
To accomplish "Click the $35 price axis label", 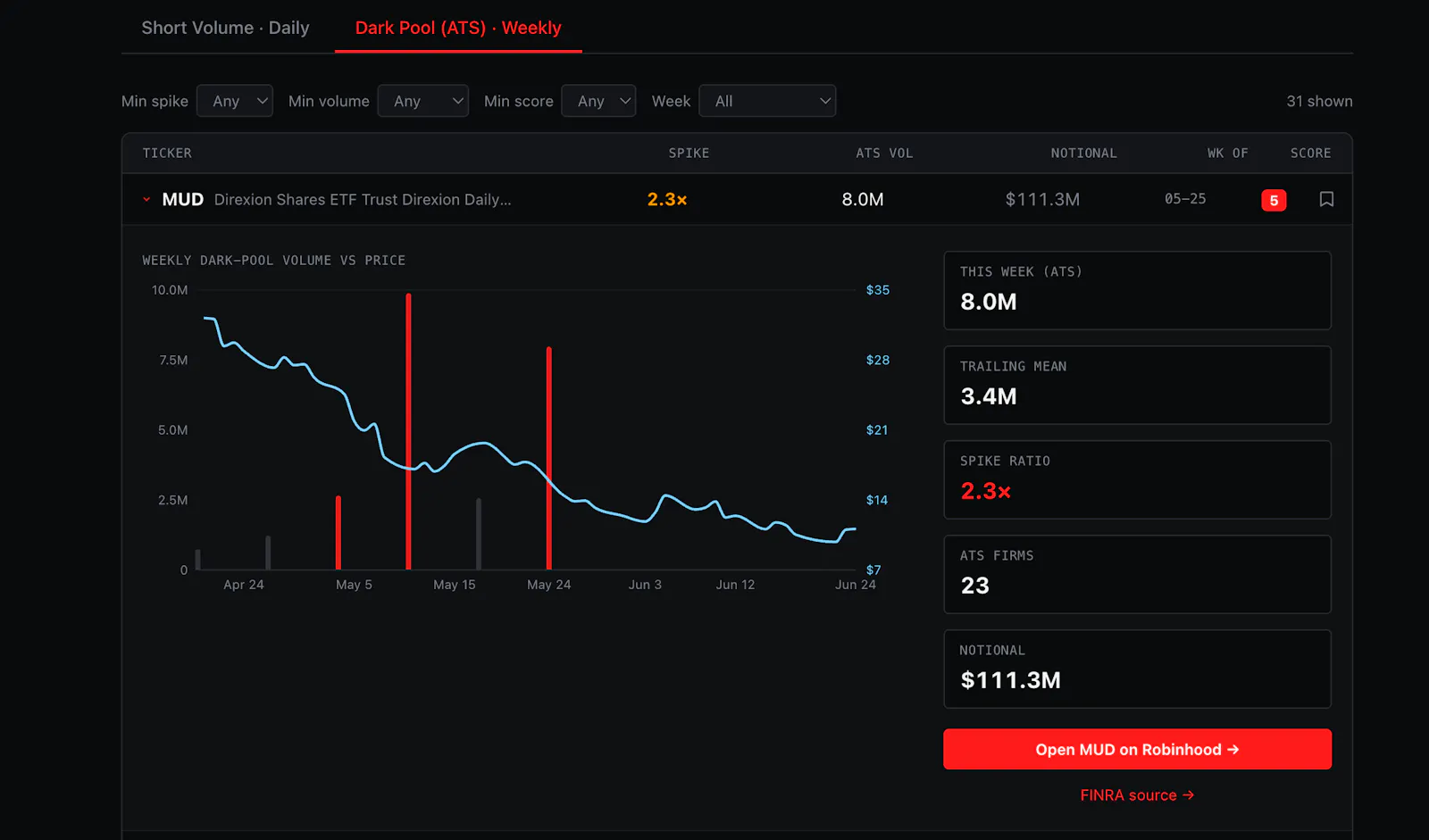I will tap(877, 289).
